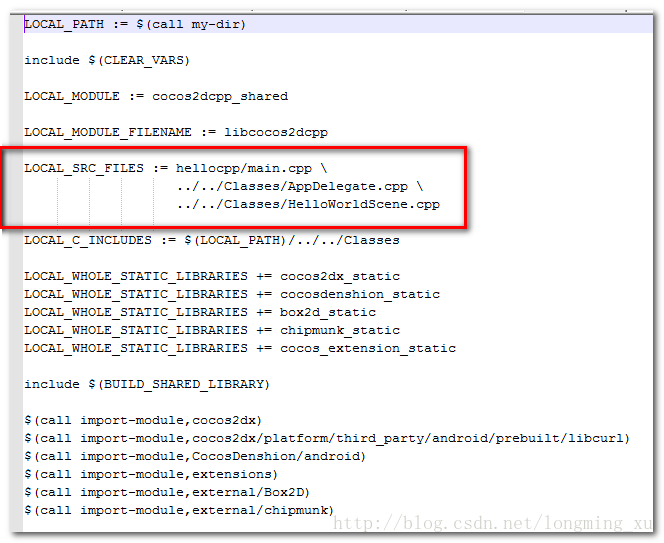
Task: Click the 'external/chipmunk' import line
Action: pyautogui.click(x=179, y=510)
